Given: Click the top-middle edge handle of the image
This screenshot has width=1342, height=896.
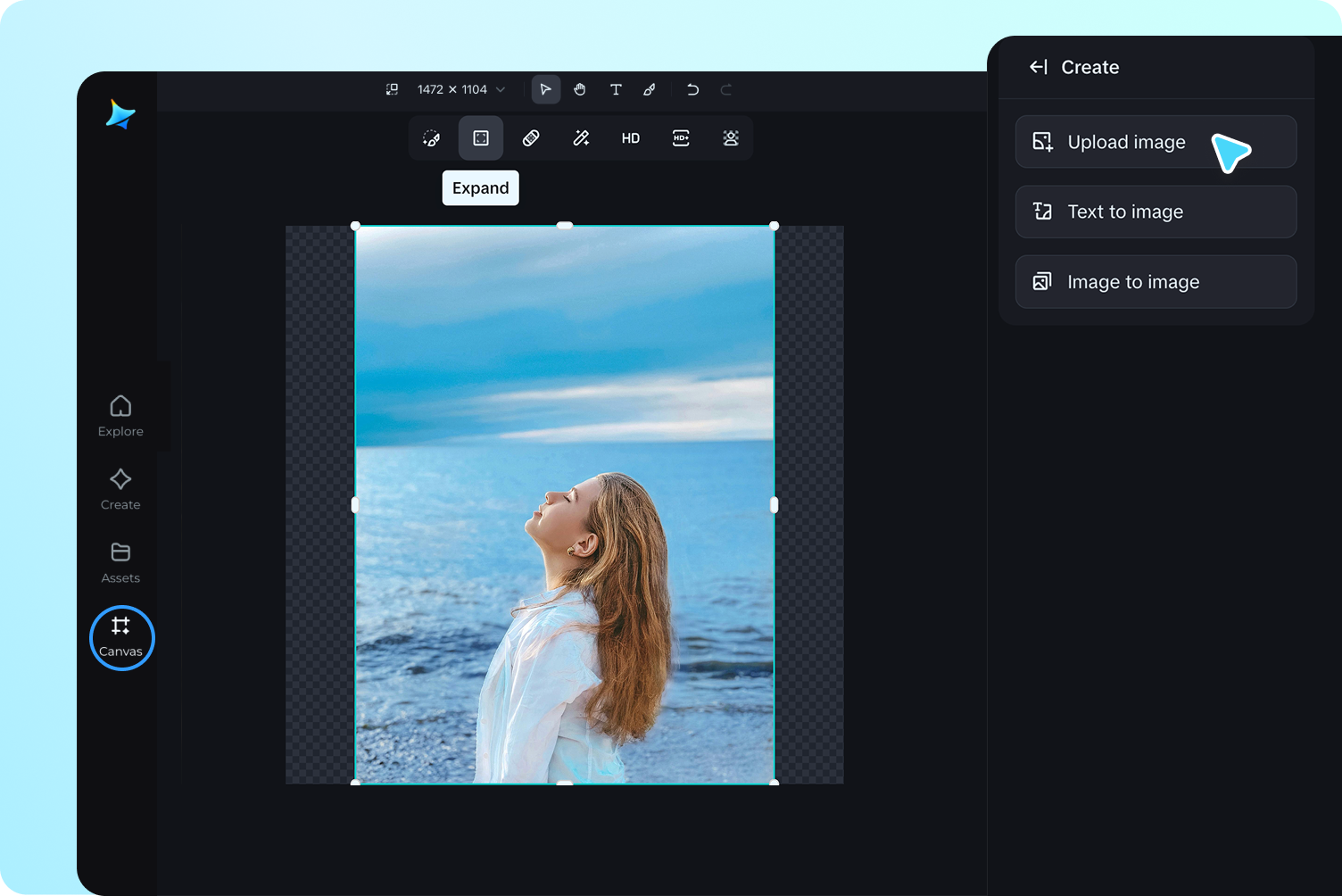Looking at the screenshot, I should pos(565,226).
